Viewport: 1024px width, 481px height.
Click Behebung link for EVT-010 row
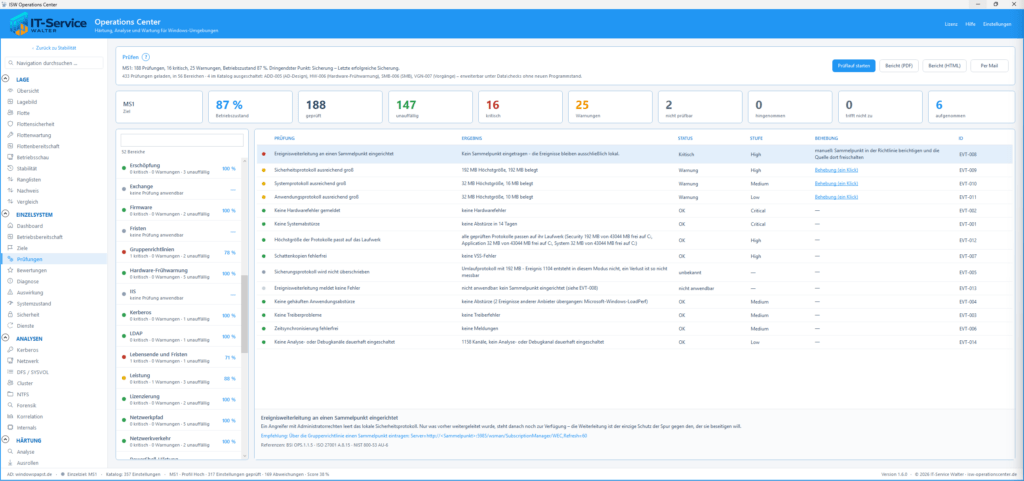coord(837,183)
